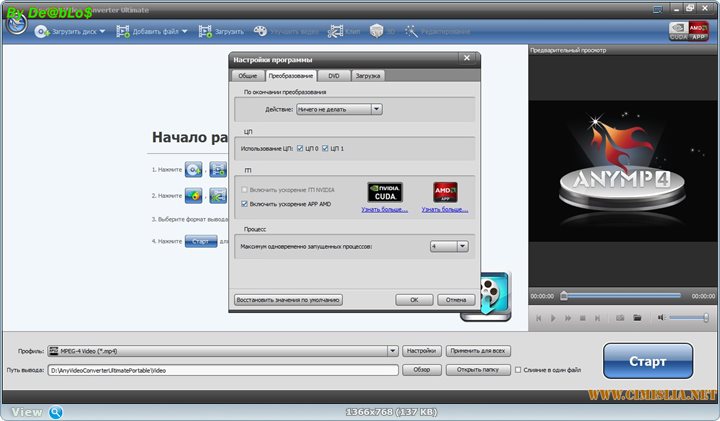The image size is (720, 421).
Task: Uncheck Включить ускорение APP AMD
Action: 244,204
